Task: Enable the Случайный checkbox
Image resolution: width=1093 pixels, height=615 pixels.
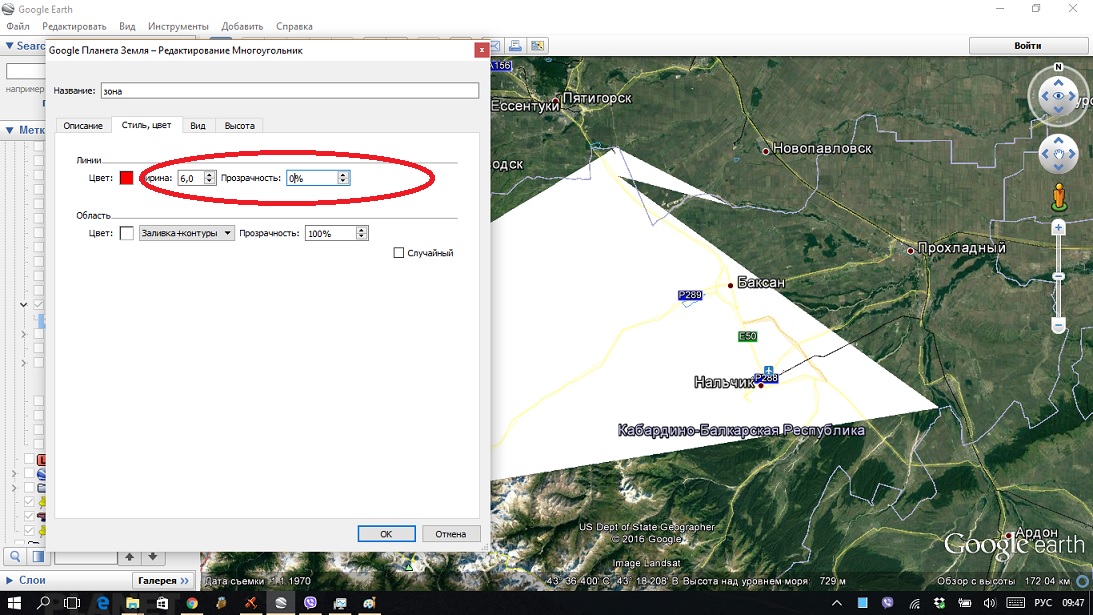Action: pos(399,253)
